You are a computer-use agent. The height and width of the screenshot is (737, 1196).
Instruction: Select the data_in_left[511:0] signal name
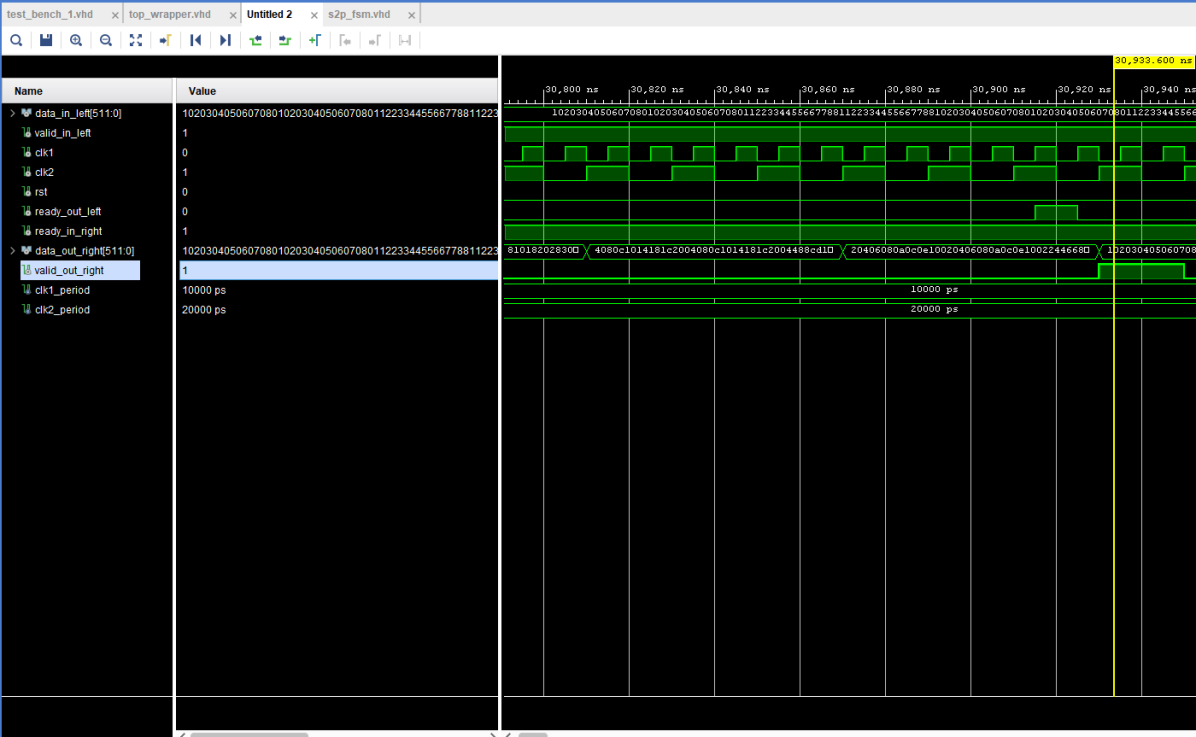(78, 113)
